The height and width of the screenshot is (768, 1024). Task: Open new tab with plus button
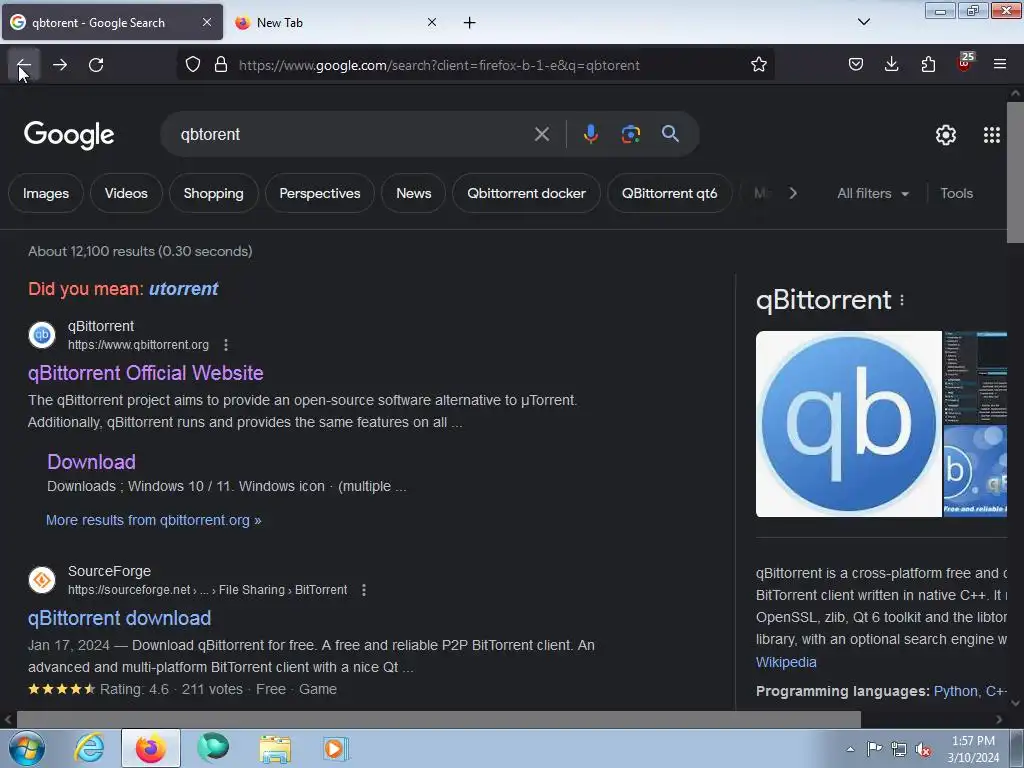[x=469, y=23]
